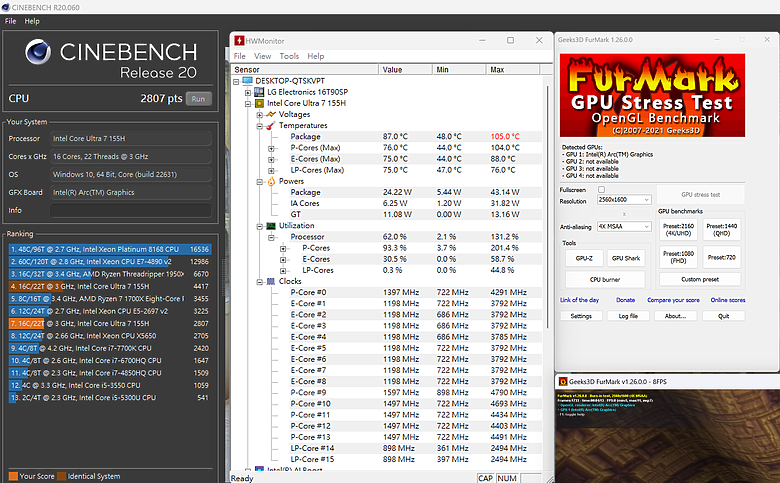This screenshot has height=483, width=780.
Task: Toggle the Fullscreen checkbox in FurMark
Action: tap(601, 190)
